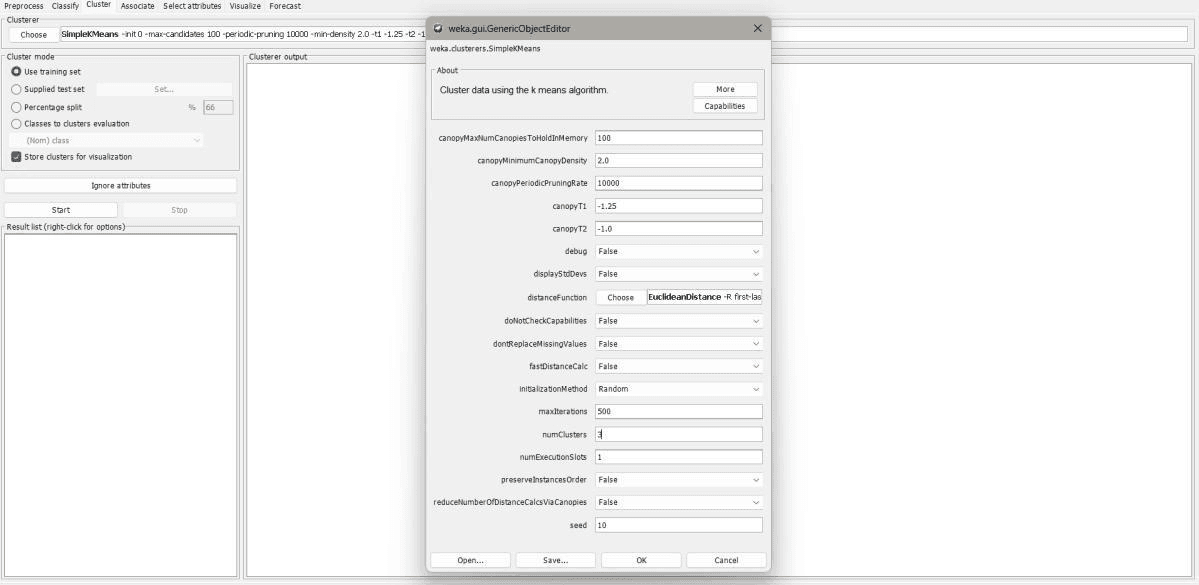The image size is (1199, 585).
Task: Select Classes to clusters evaluation
Action: [16, 123]
